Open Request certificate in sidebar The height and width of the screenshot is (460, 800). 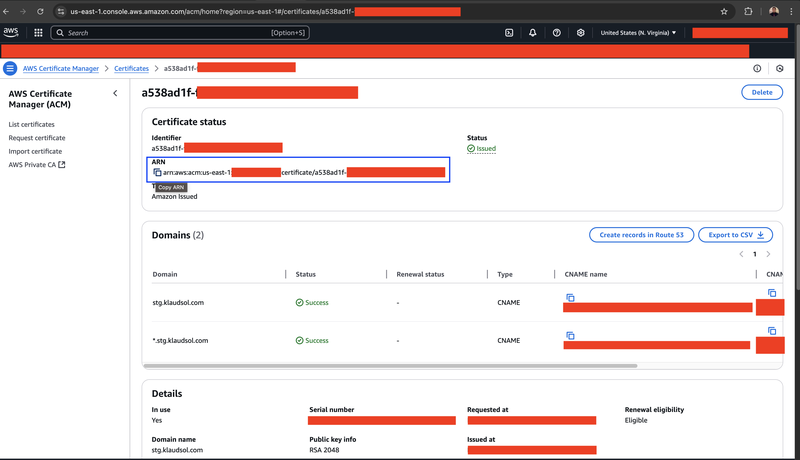[37, 138]
